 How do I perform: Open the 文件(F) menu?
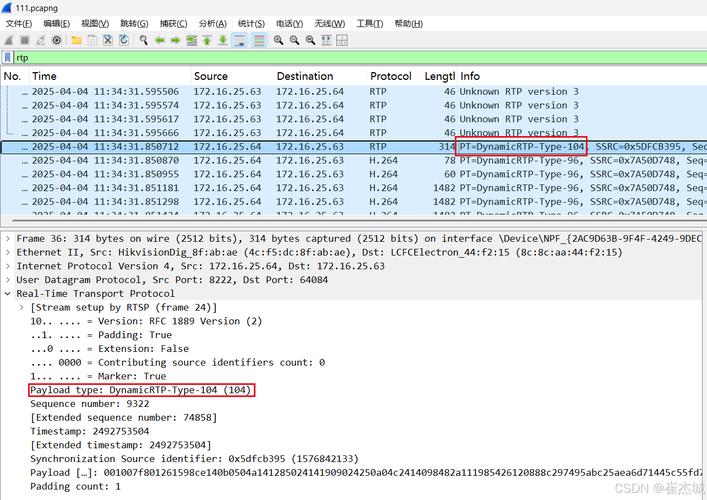click(x=19, y=23)
